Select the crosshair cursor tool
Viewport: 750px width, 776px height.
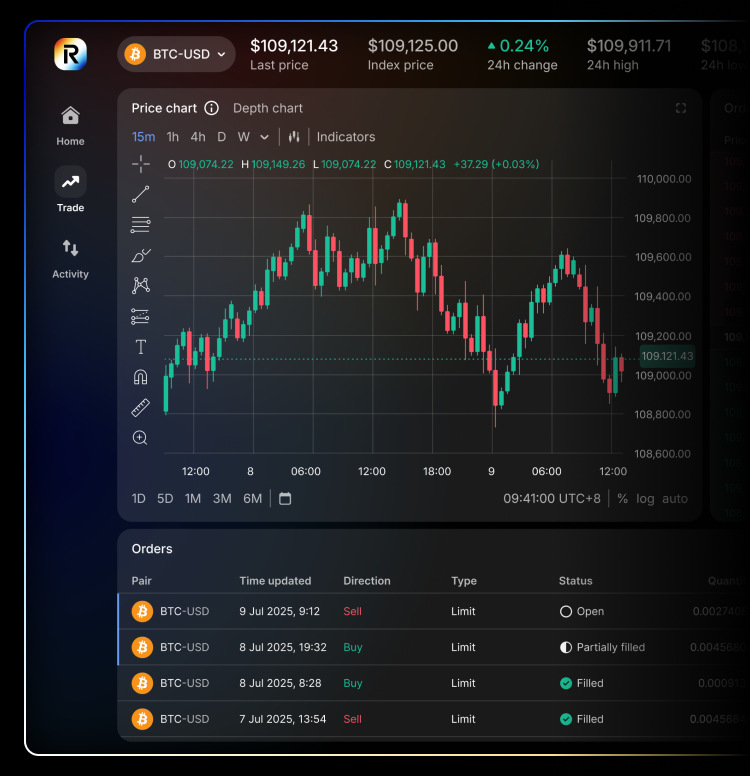click(x=141, y=164)
